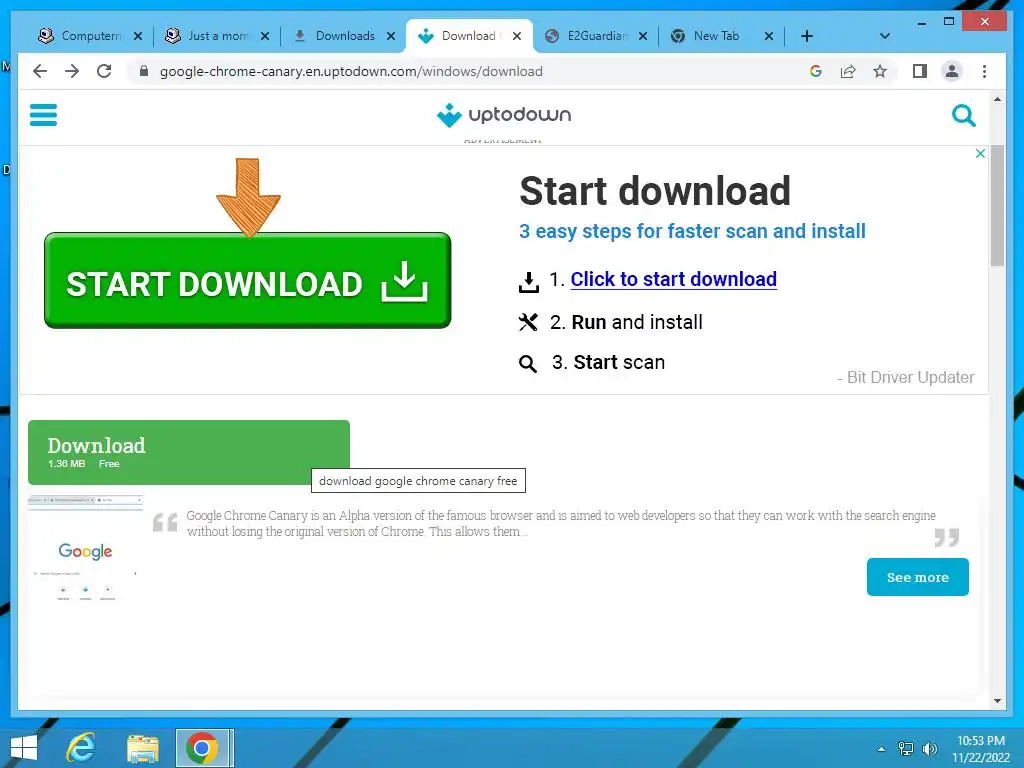Open the Google Chrome Canary screenshot thumbnail
The width and height of the screenshot is (1024, 768).
pos(86,549)
